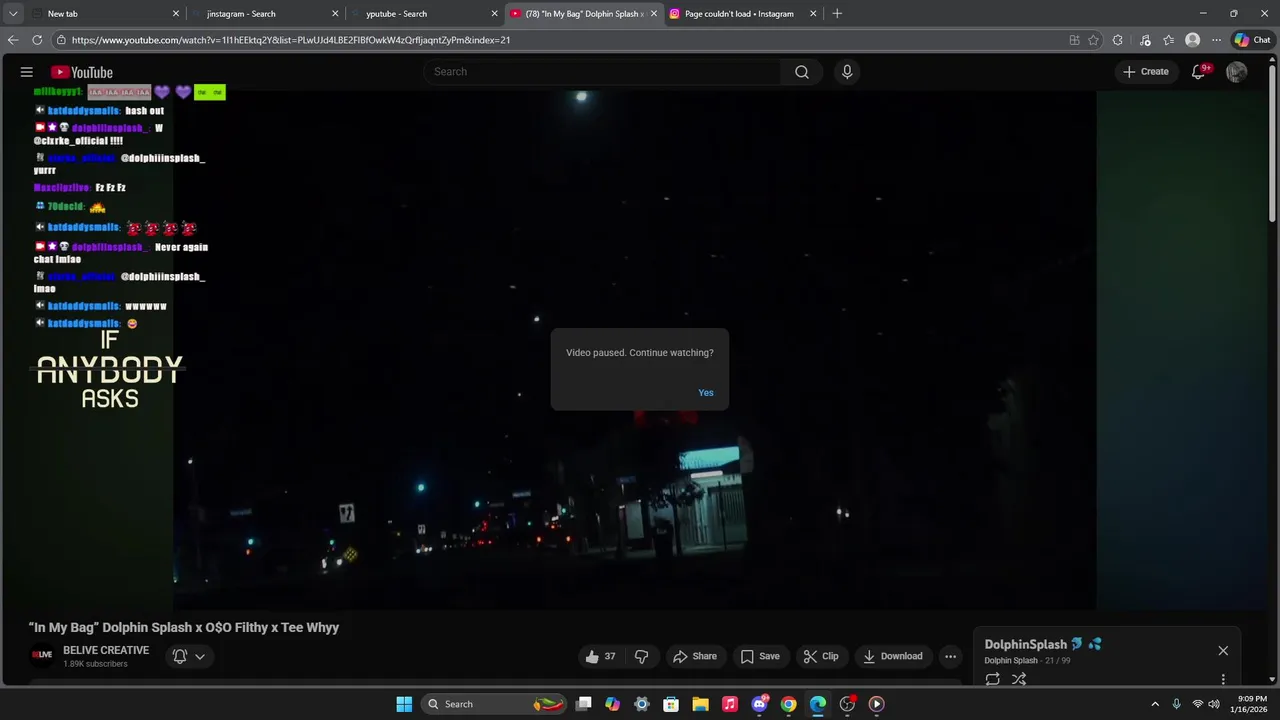Viewport: 1280px width, 720px height.
Task: Open Google Chrome from taskbar
Action: tap(789, 704)
